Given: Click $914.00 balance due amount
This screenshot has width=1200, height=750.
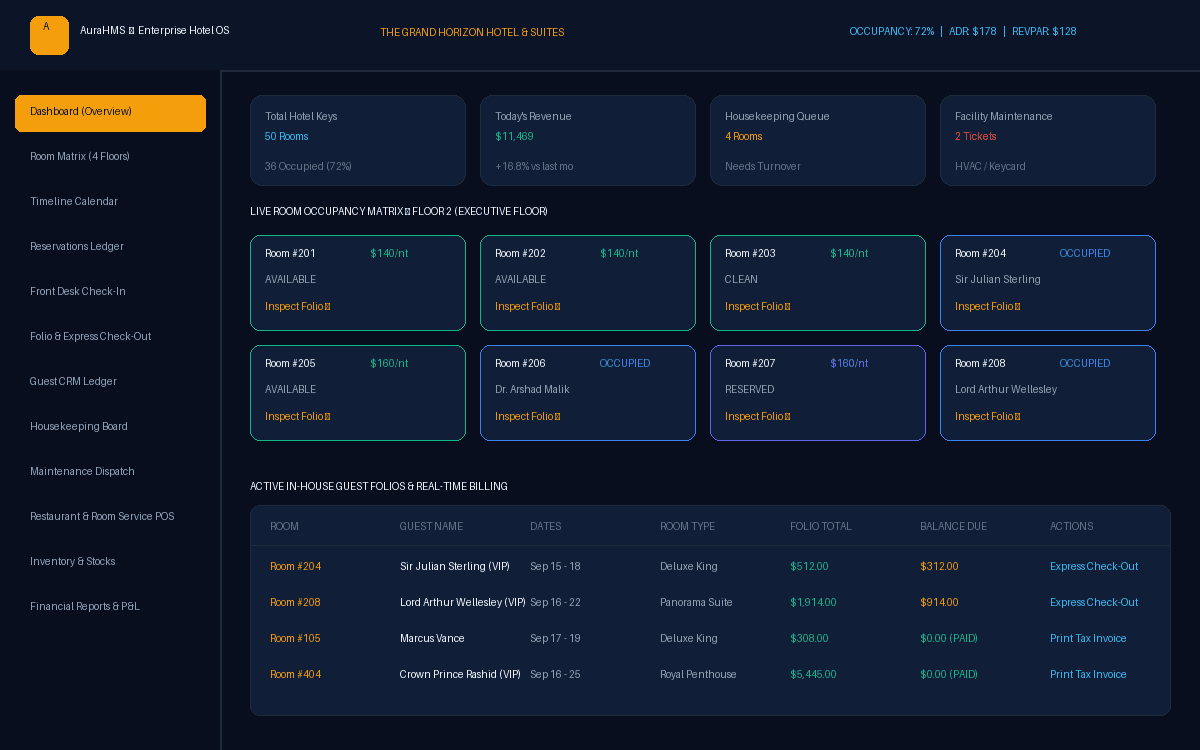Looking at the screenshot, I should tap(939, 603).
